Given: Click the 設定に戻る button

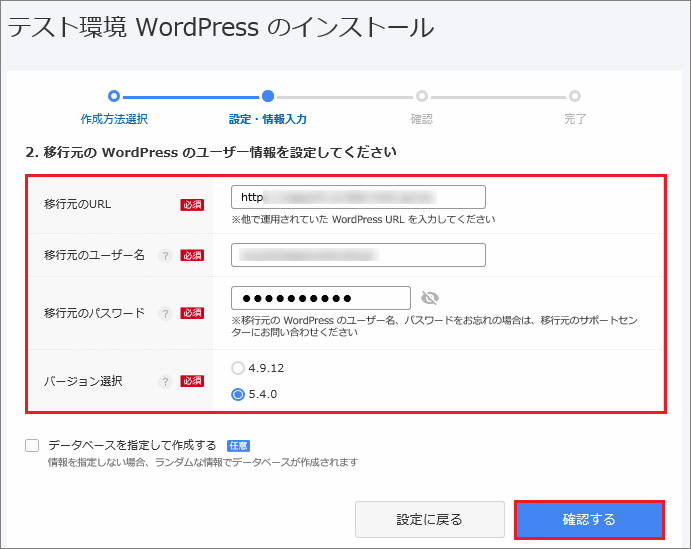Looking at the screenshot, I should (430, 519).
